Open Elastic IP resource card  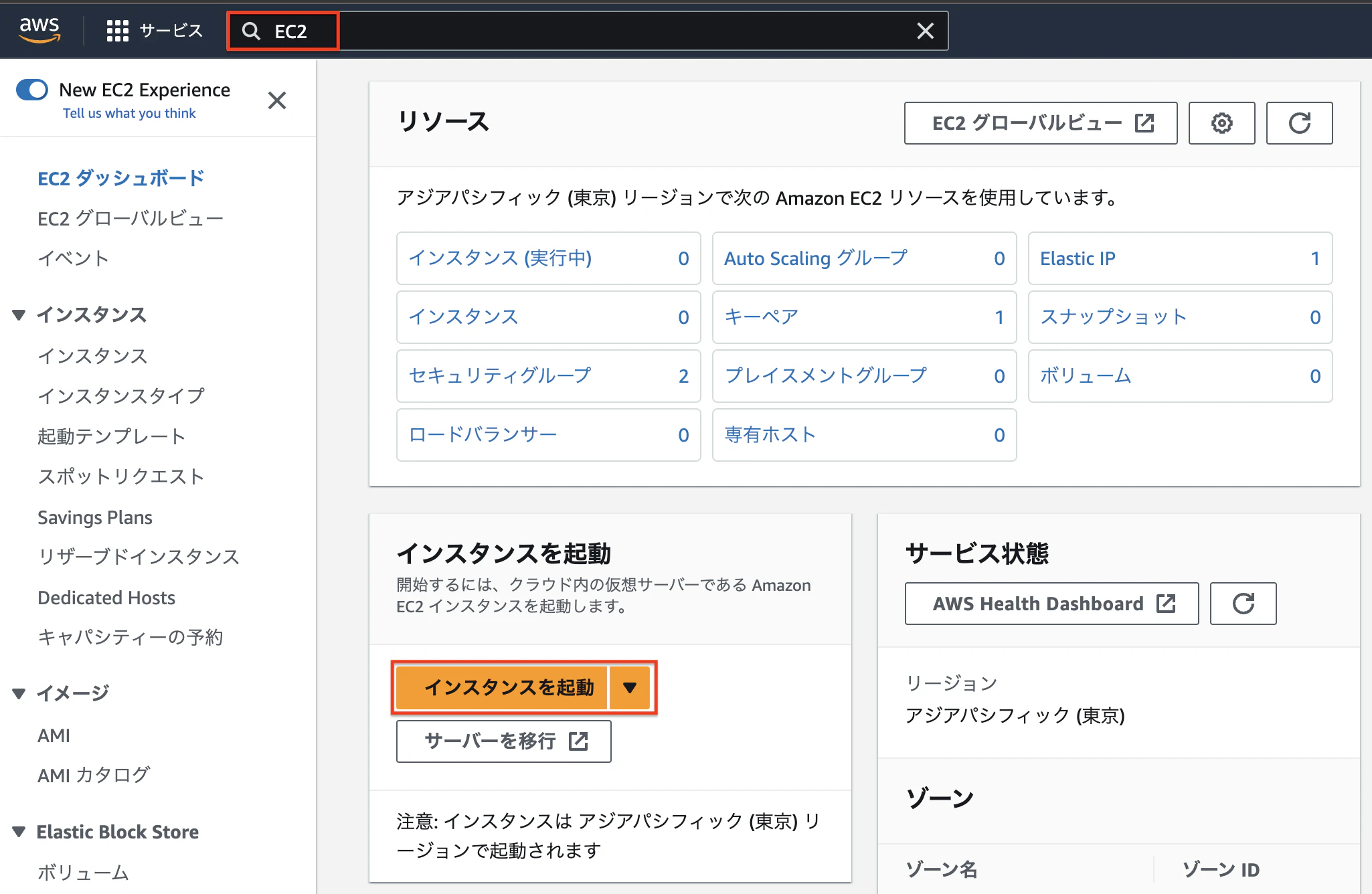pos(1181,258)
